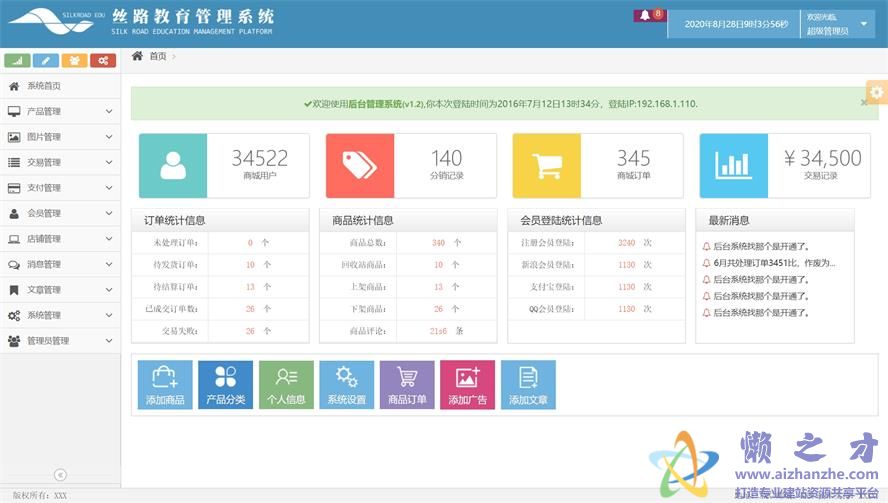
Task: Open message about 6月共处理订单3451比
Action: pyautogui.click(x=774, y=263)
